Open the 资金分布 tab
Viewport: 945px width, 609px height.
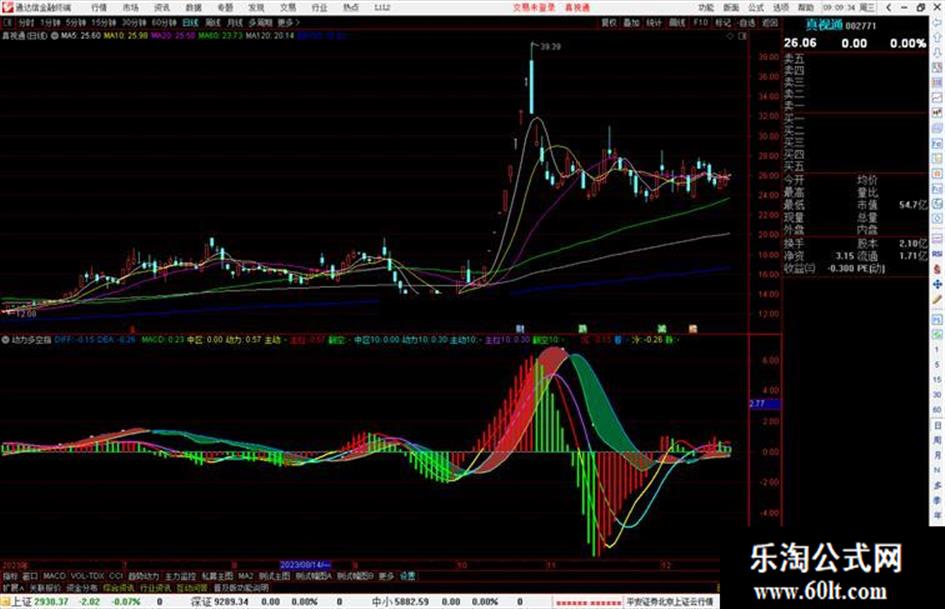click(x=82, y=587)
